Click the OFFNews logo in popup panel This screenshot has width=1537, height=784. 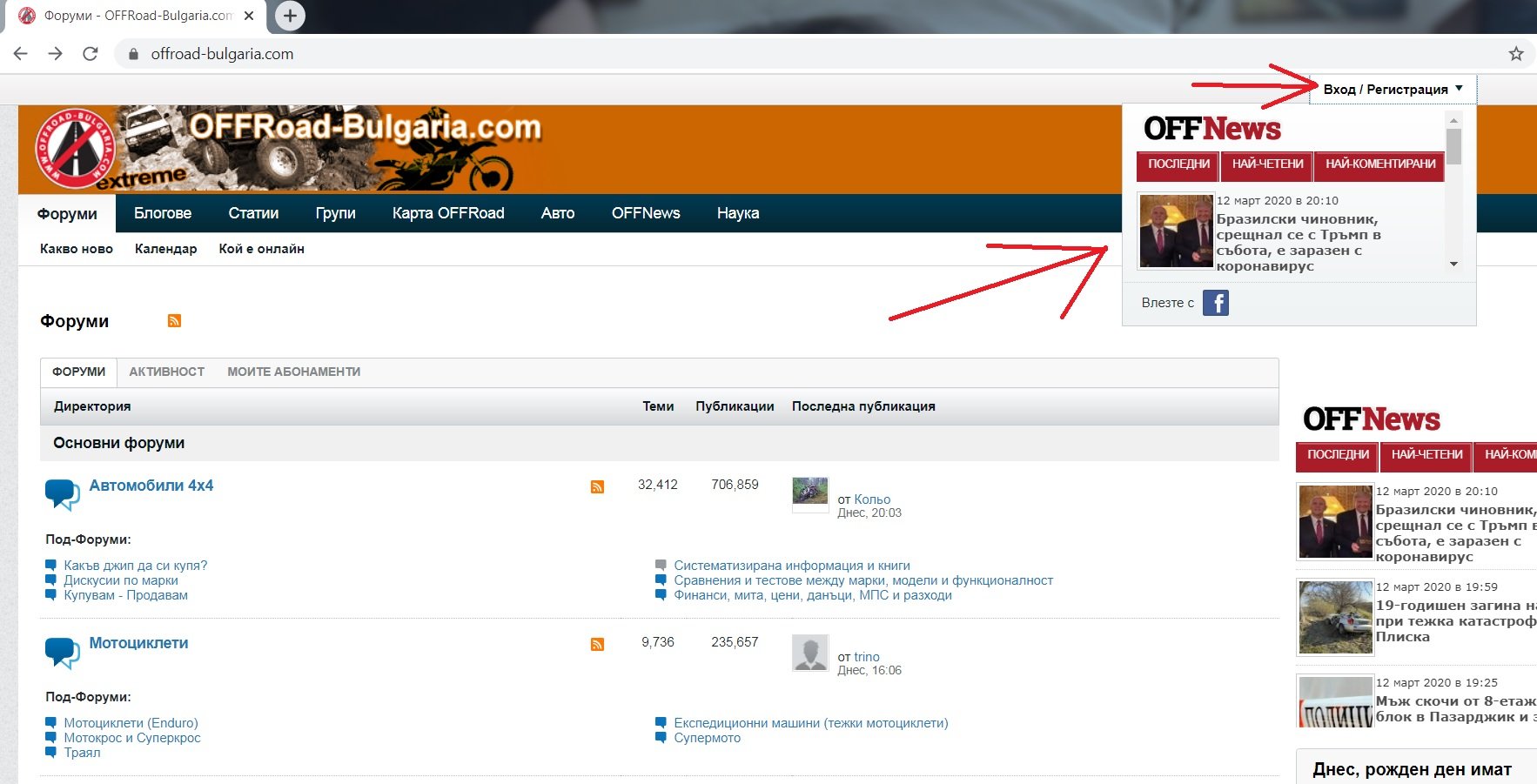[1212, 129]
